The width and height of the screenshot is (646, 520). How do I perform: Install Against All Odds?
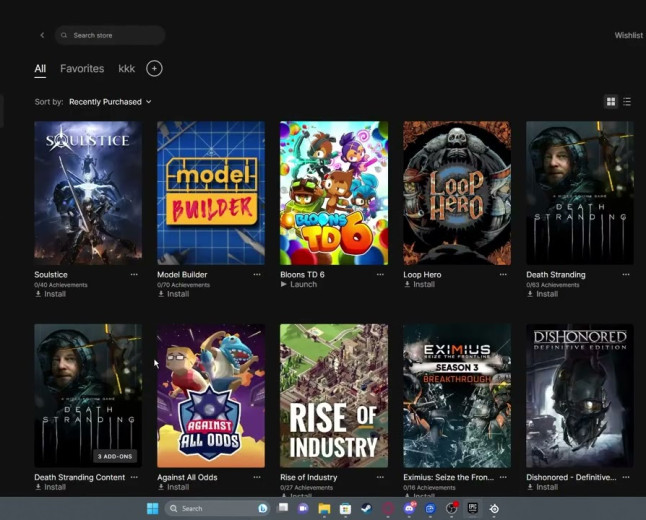(x=173, y=487)
